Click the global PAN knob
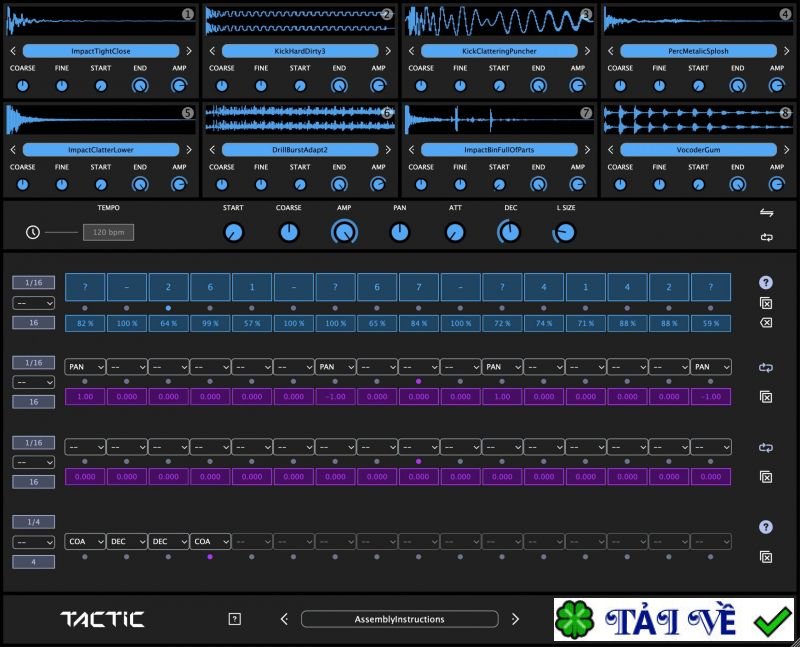This screenshot has width=800, height=647. click(399, 233)
